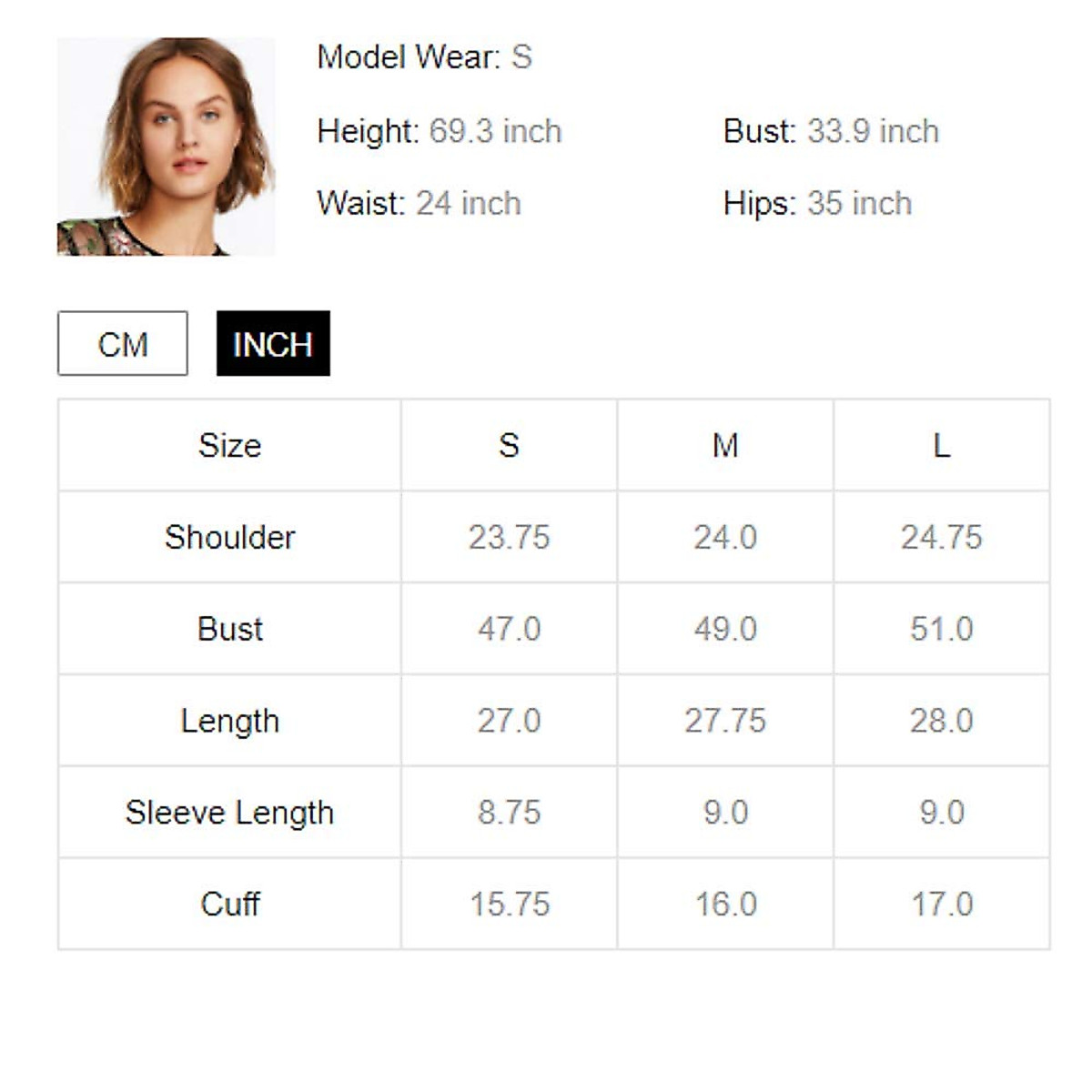Click the 23.75 shoulder value for S
Image resolution: width=1092 pixels, height=1092 pixels.
point(509,537)
